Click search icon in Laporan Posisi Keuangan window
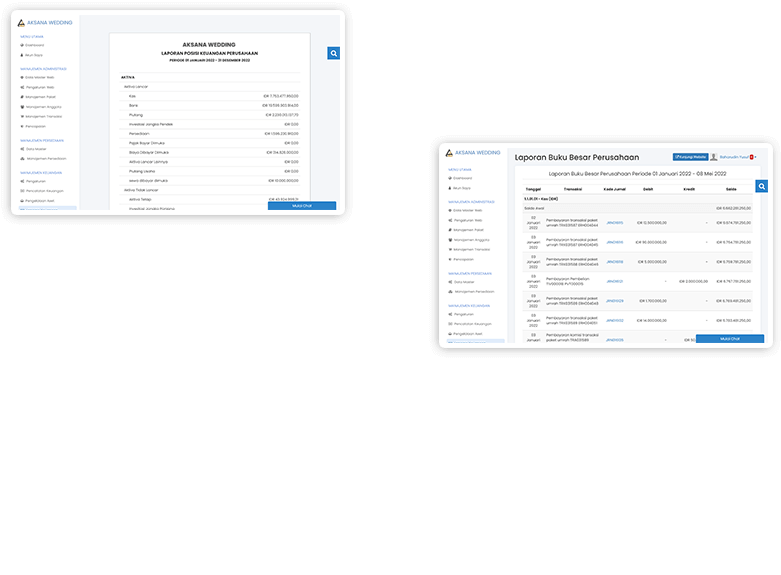Viewport: 781px width, 575px height. [x=334, y=54]
